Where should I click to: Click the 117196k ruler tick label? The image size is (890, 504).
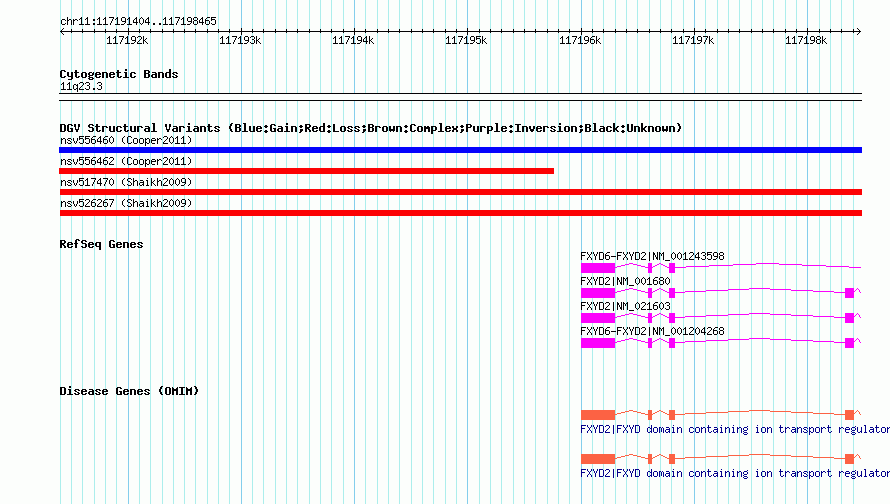coord(580,40)
